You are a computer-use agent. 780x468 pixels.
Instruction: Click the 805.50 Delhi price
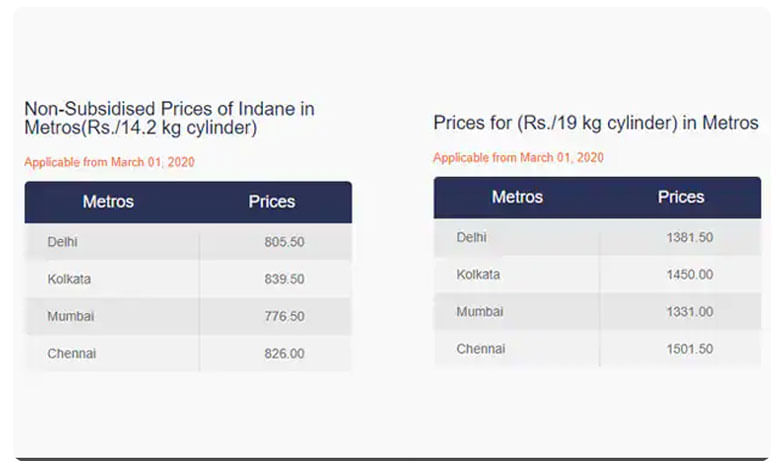click(284, 242)
